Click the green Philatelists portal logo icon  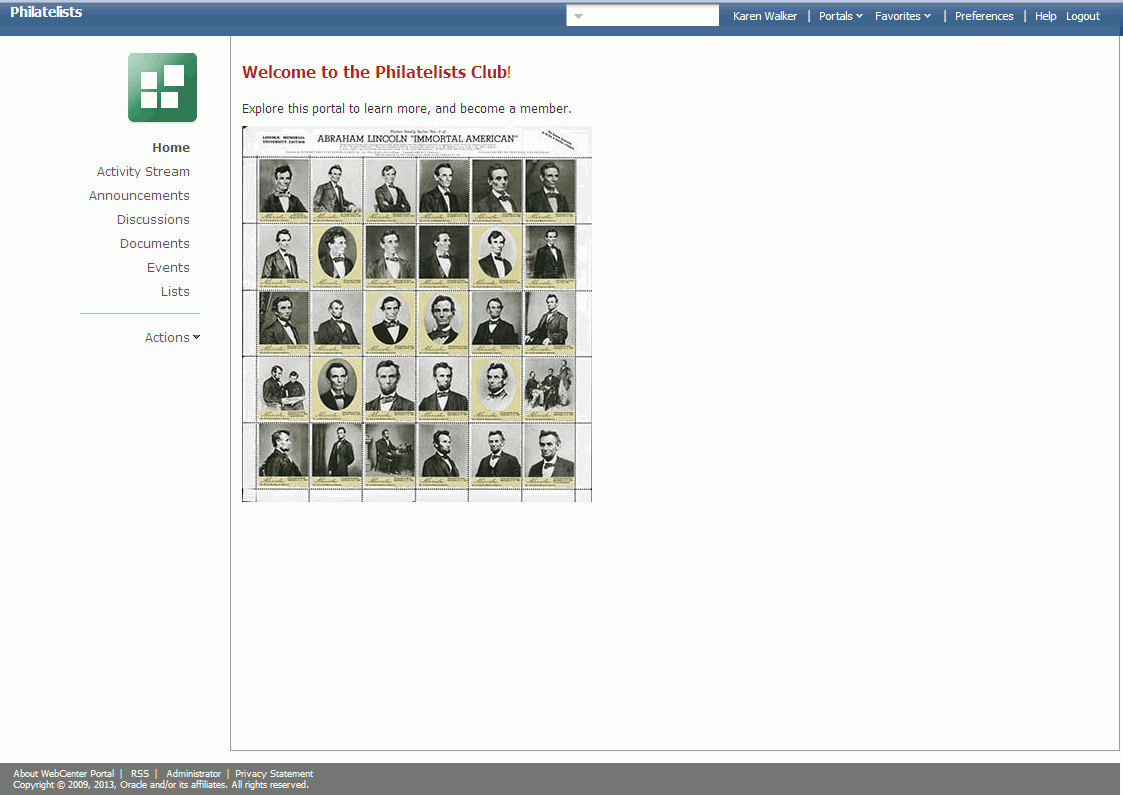pos(163,87)
